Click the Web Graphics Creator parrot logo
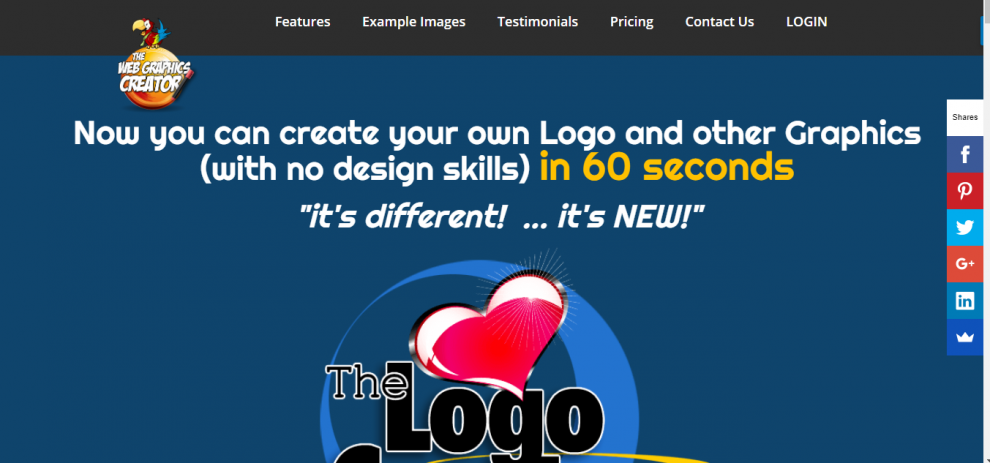The height and width of the screenshot is (463, 990). pos(155,64)
